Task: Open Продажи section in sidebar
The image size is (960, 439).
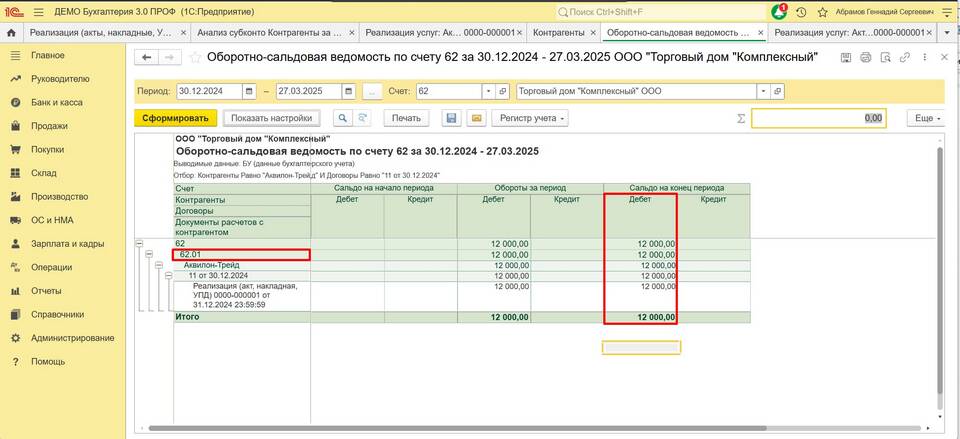Action: pos(49,126)
